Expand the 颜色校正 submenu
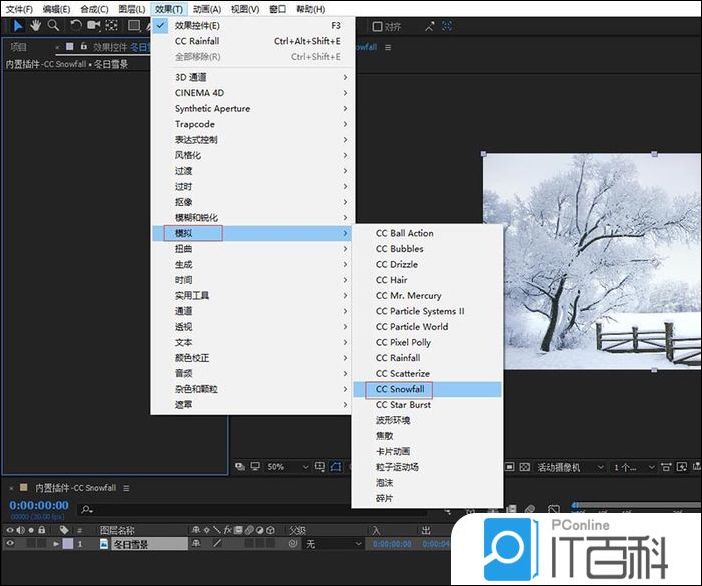Viewport: 702px width, 586px height. point(253,358)
